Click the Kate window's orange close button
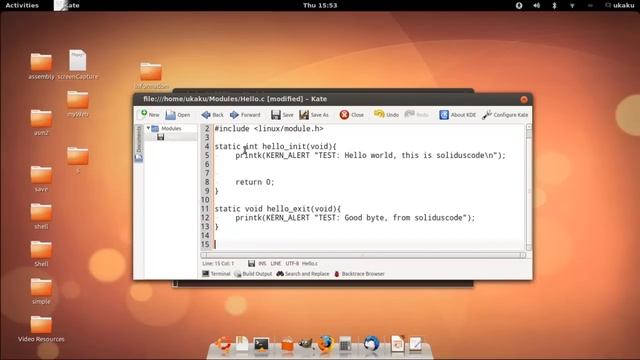Image resolution: width=640 pixels, height=360 pixels. tap(524, 99)
